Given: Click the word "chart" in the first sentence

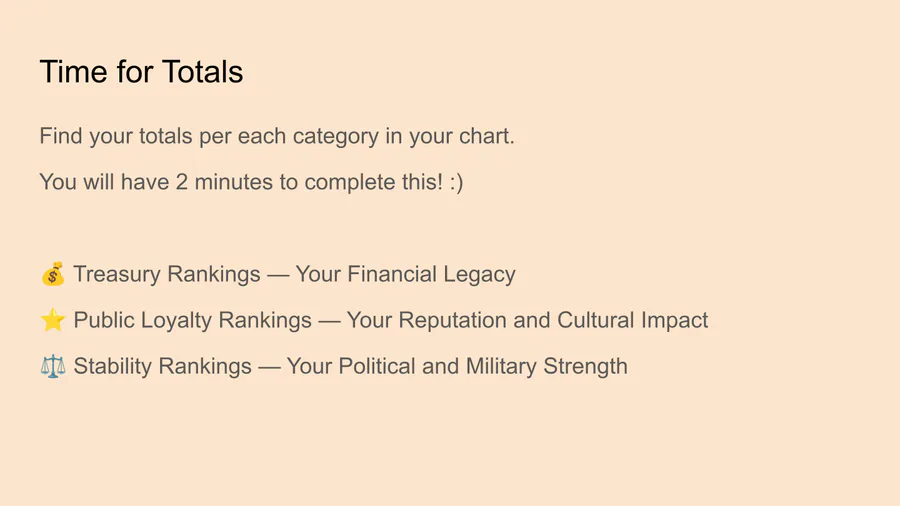Looking at the screenshot, I should (x=486, y=136).
